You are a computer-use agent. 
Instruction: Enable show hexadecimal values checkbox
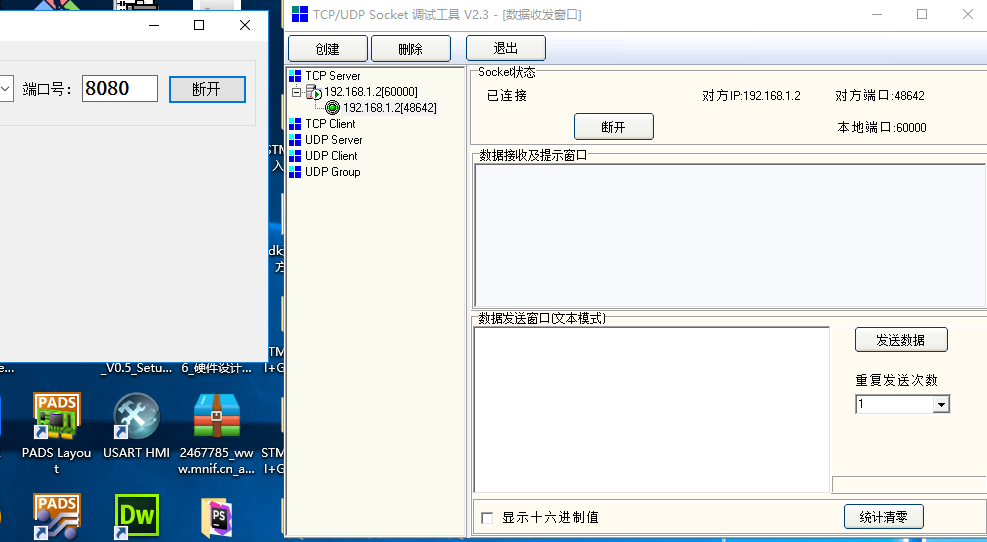pyautogui.click(x=487, y=517)
